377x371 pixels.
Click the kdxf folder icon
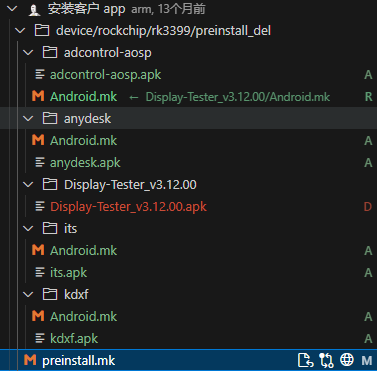tap(50, 294)
